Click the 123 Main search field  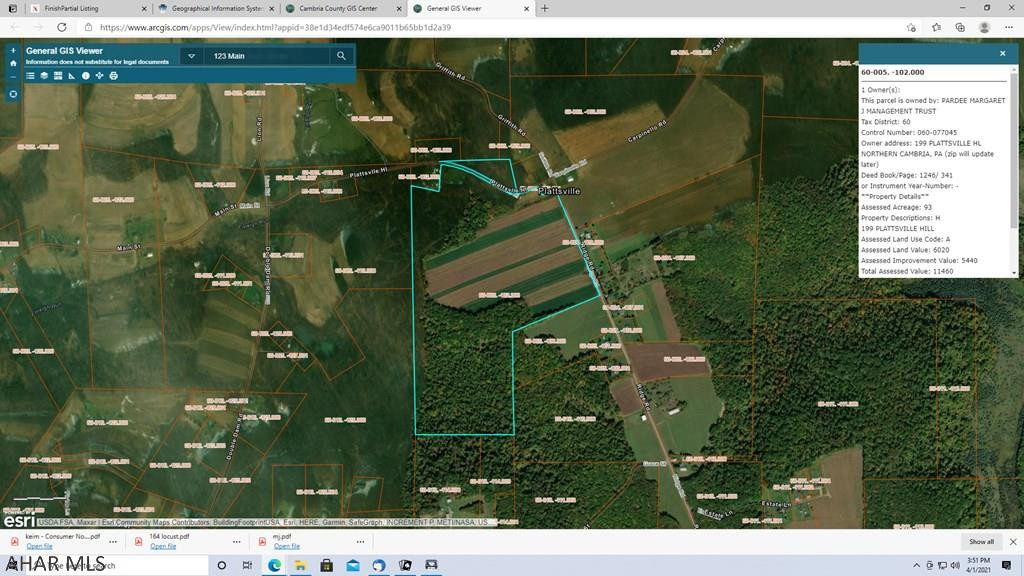(x=266, y=56)
